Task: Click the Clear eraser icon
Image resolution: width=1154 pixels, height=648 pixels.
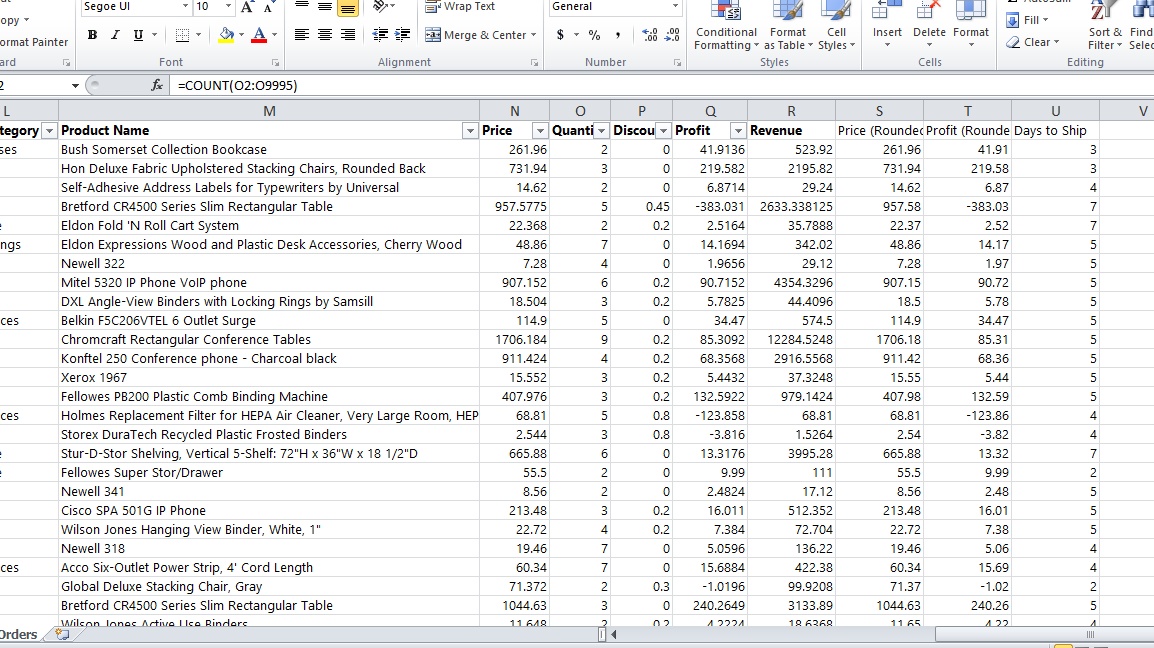Action: click(x=1013, y=42)
